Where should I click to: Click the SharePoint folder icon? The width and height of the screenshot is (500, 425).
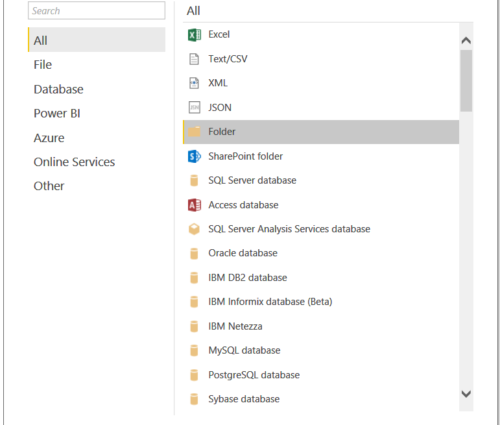tap(194, 156)
